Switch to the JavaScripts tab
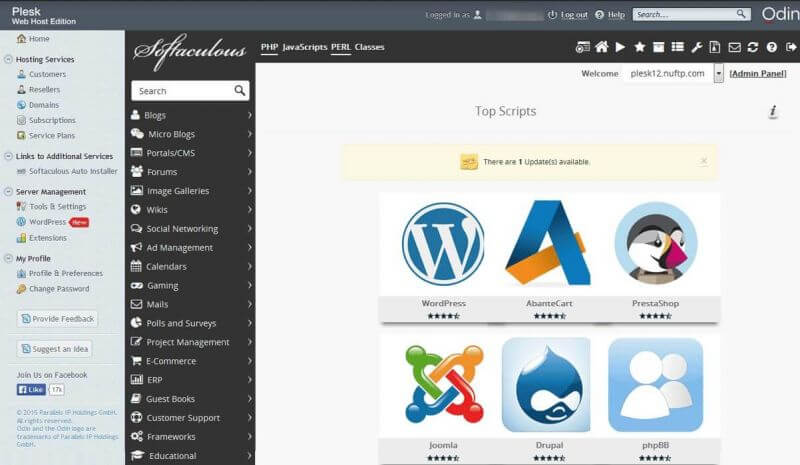The image size is (800, 465). pyautogui.click(x=304, y=47)
